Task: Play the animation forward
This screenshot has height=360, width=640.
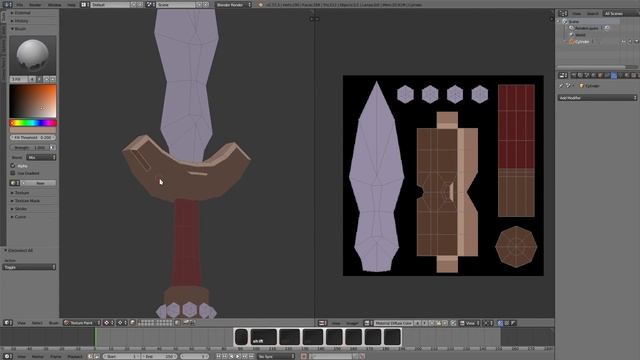Action: point(238,356)
